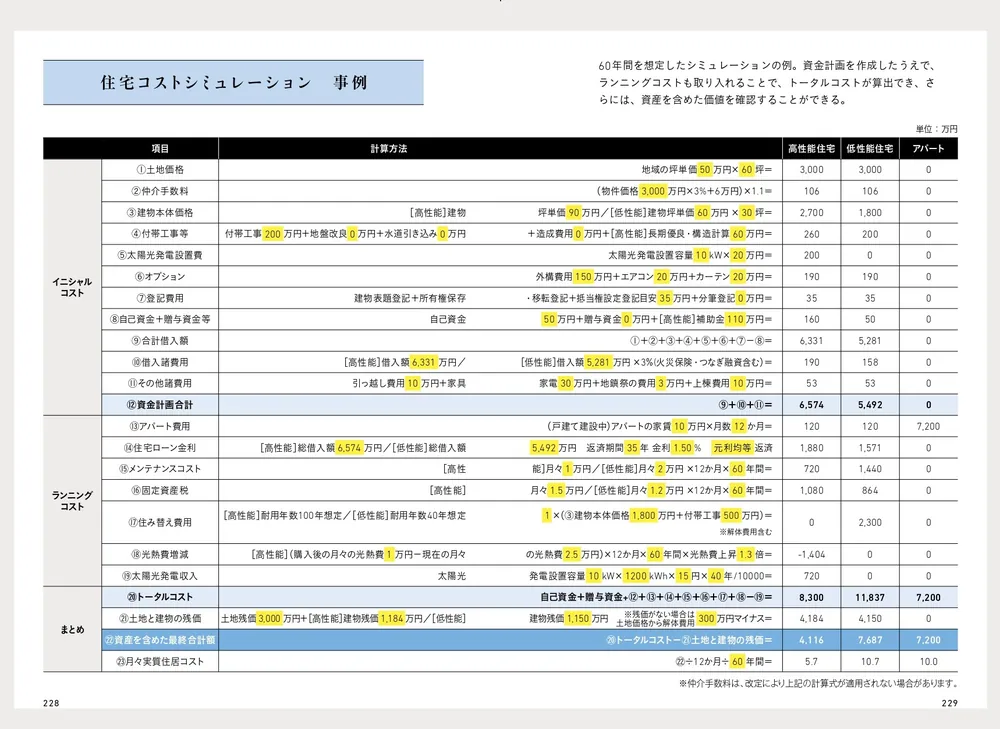Image resolution: width=1000 pixels, height=729 pixels.
Task: Click bold total 6,574 in 資金計画合計 row
Action: click(x=811, y=405)
